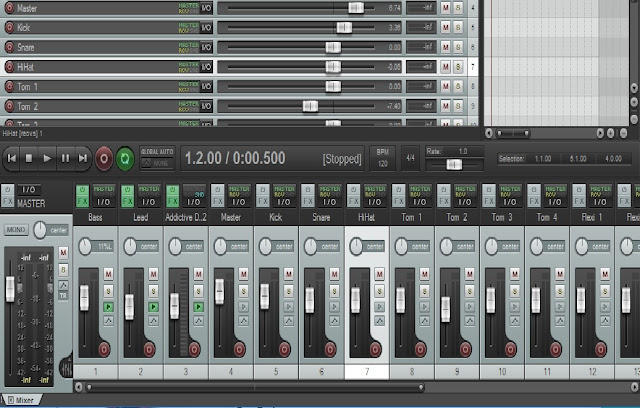Arm the HiHat track record button in track list
This screenshot has height=408, width=640.
coord(9,67)
